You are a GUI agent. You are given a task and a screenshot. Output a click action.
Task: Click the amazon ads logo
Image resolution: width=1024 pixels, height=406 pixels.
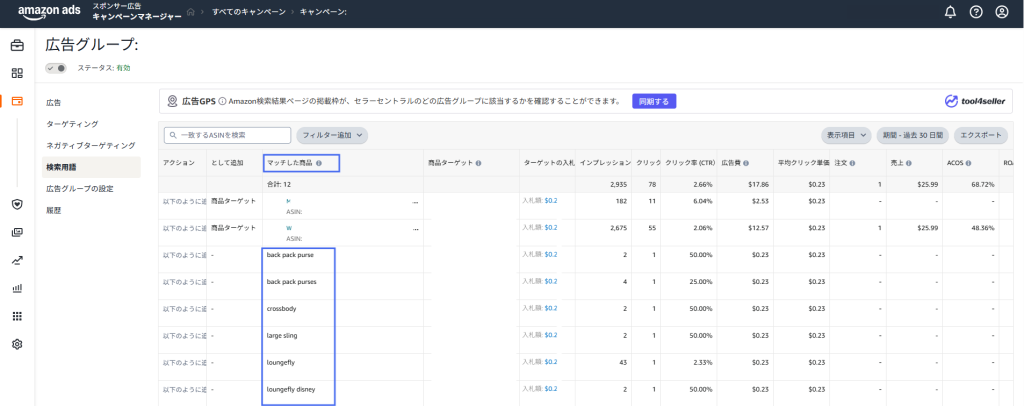52,12
